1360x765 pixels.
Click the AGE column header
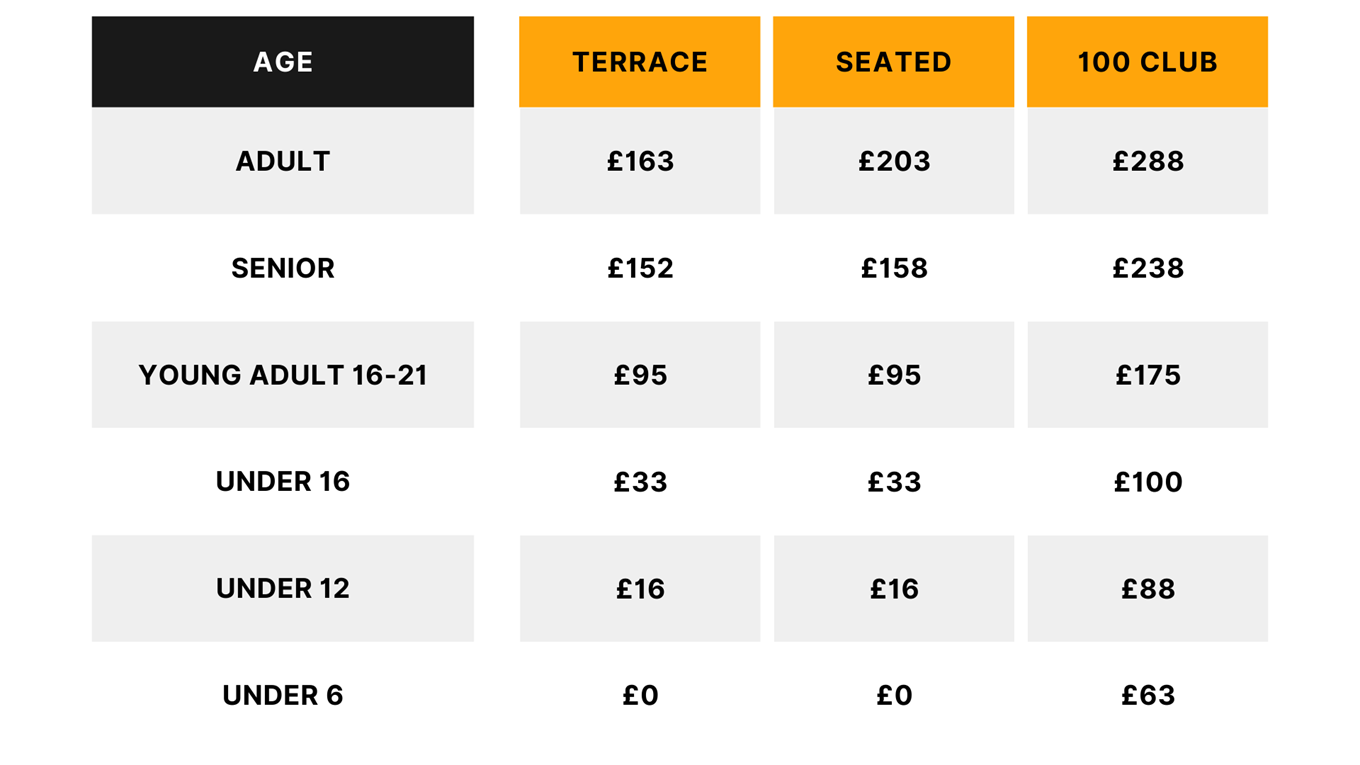(x=283, y=62)
